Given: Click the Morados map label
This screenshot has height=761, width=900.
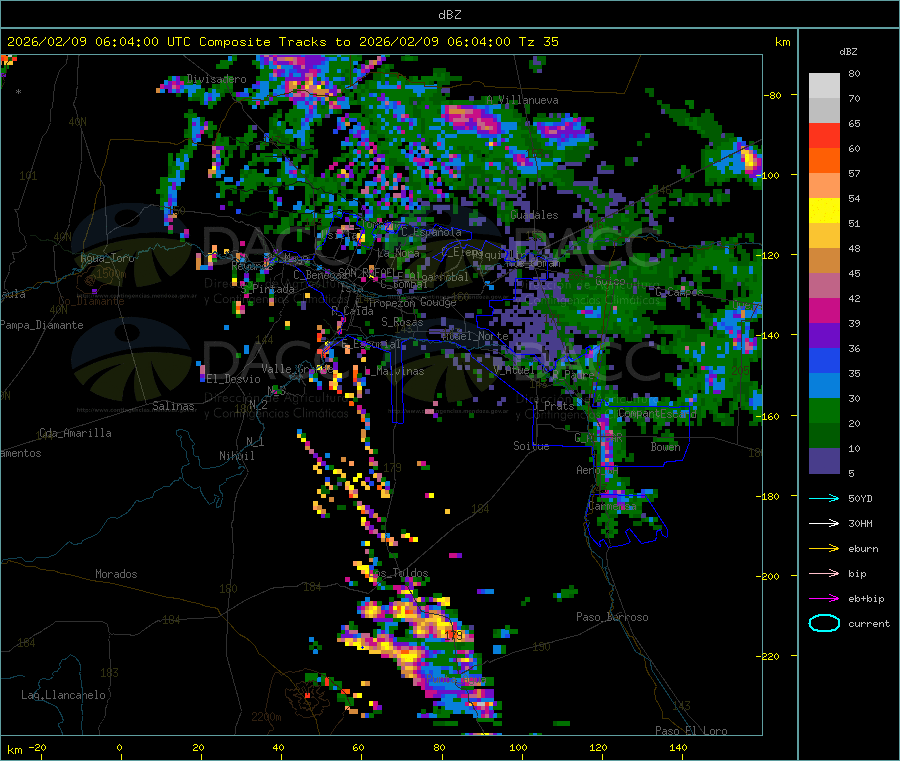Looking at the screenshot, I should pos(116,574).
